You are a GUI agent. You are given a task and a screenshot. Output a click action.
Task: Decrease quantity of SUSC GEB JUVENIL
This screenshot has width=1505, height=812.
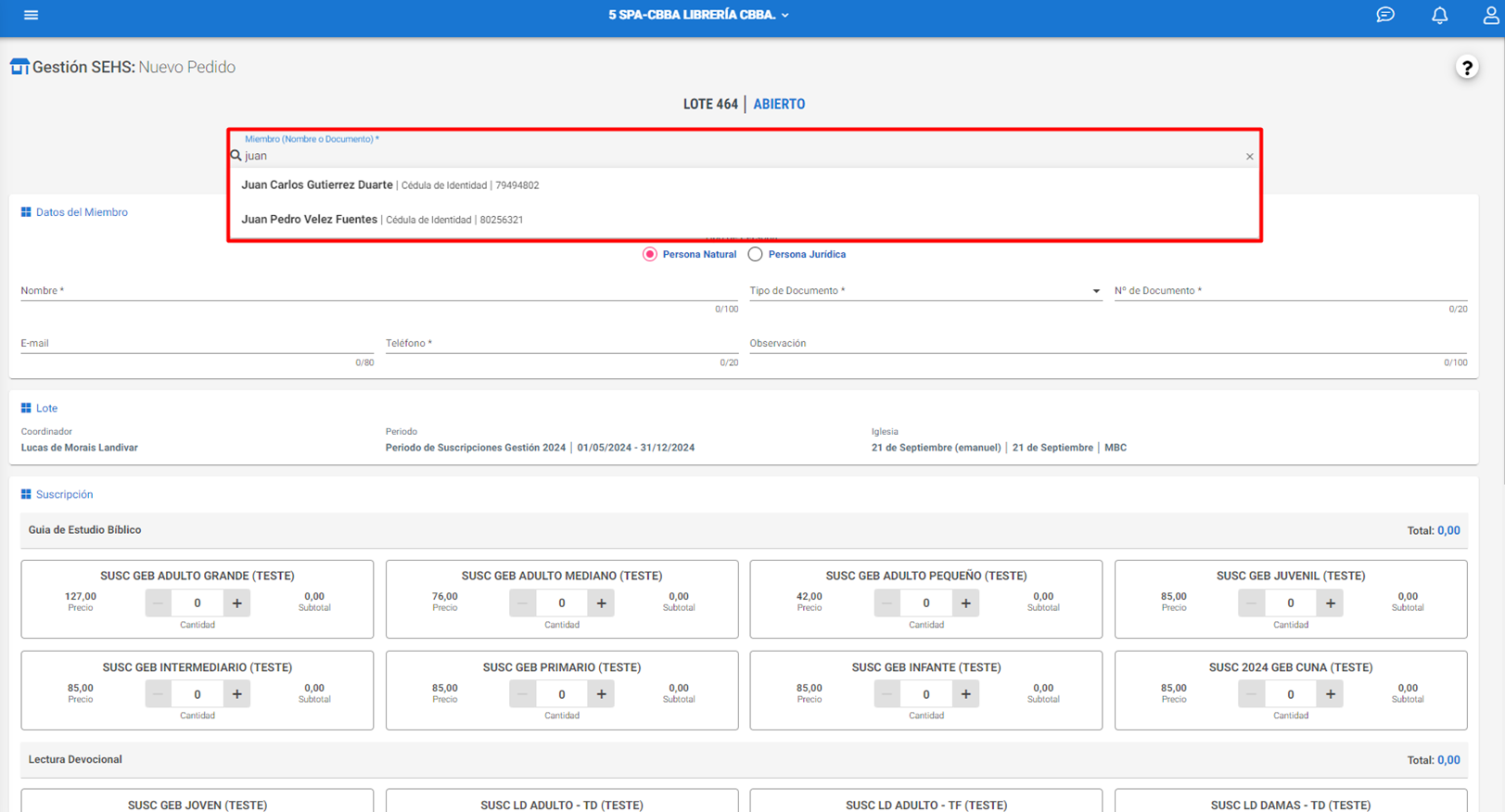point(1251,603)
